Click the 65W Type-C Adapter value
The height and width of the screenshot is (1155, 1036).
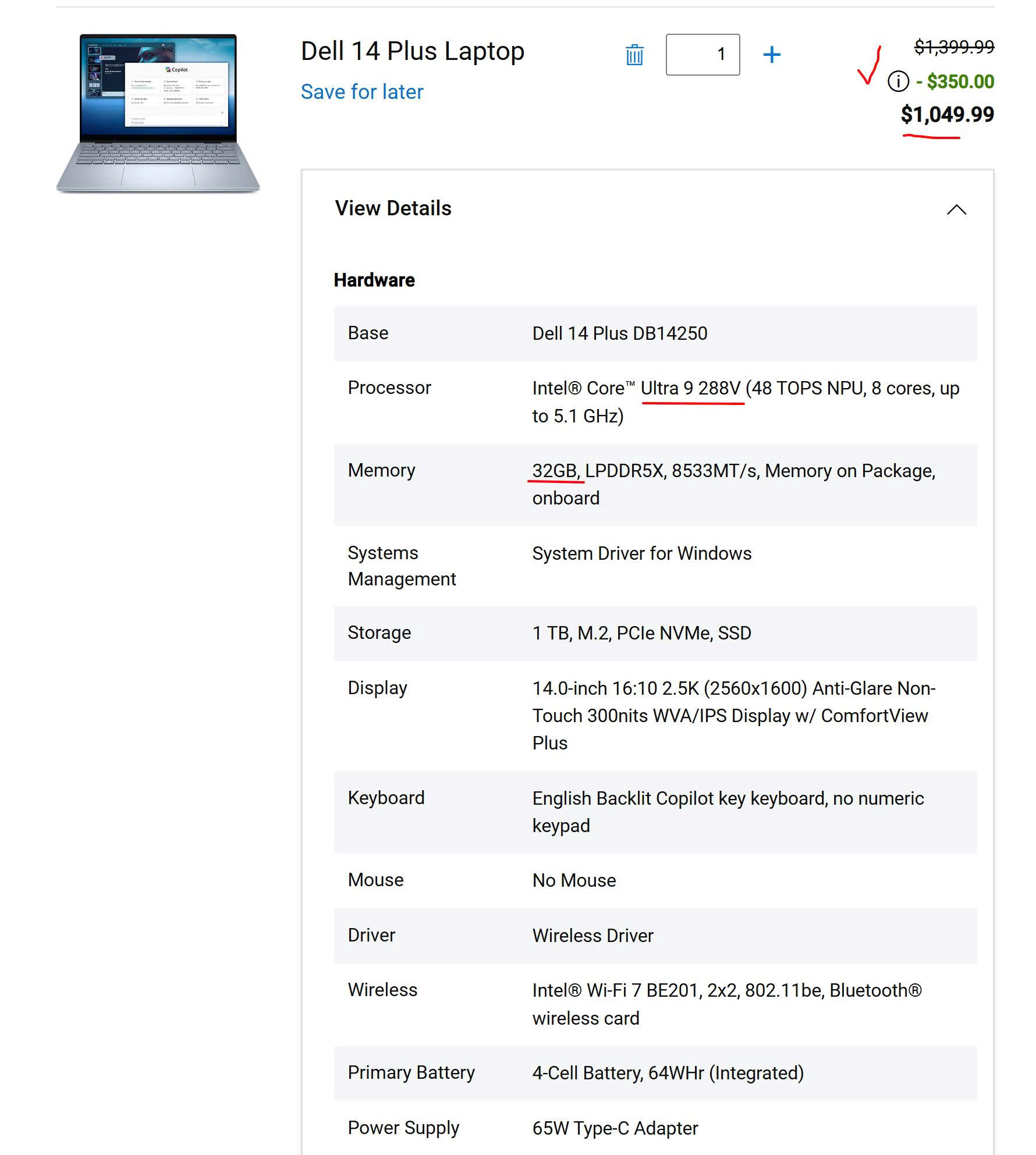pos(615,1128)
